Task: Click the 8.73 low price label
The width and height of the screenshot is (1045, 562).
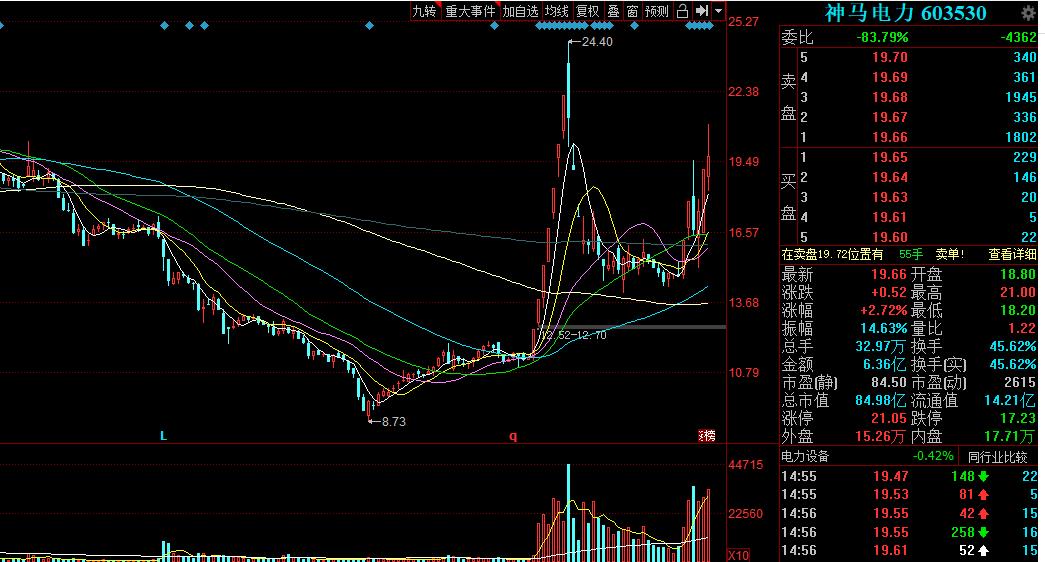Action: 394,421
